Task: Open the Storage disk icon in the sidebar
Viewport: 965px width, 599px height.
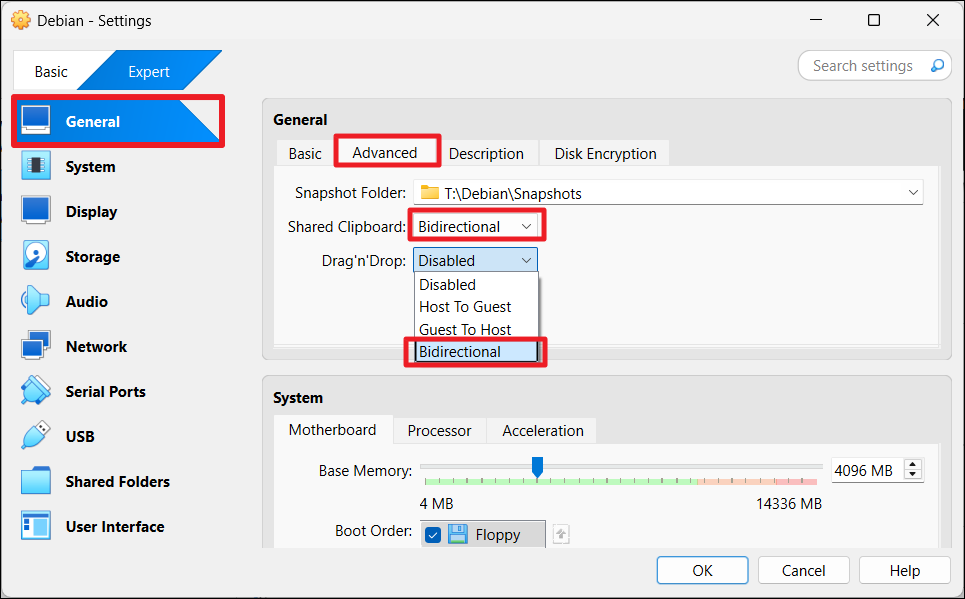Action: [35, 255]
